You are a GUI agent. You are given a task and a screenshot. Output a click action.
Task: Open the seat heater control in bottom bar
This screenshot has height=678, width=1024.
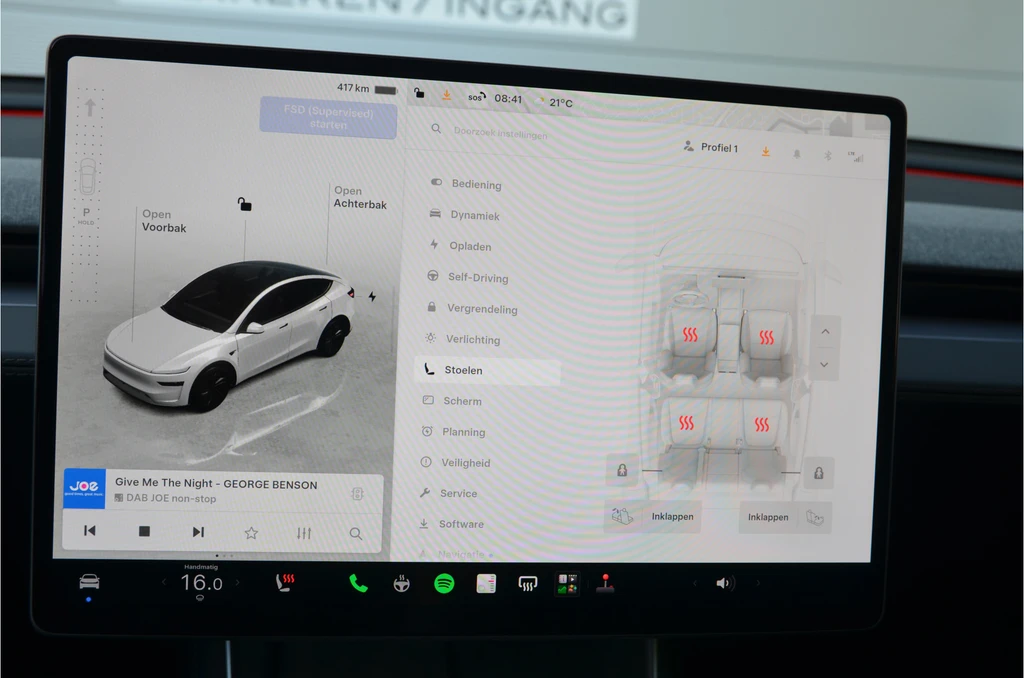tap(285, 582)
